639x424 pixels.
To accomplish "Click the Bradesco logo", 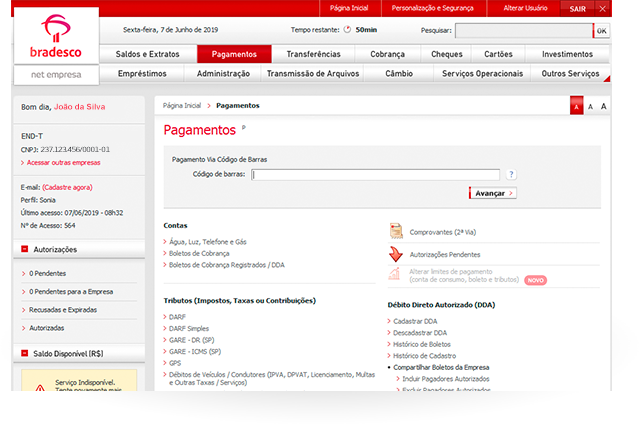I will [56, 37].
